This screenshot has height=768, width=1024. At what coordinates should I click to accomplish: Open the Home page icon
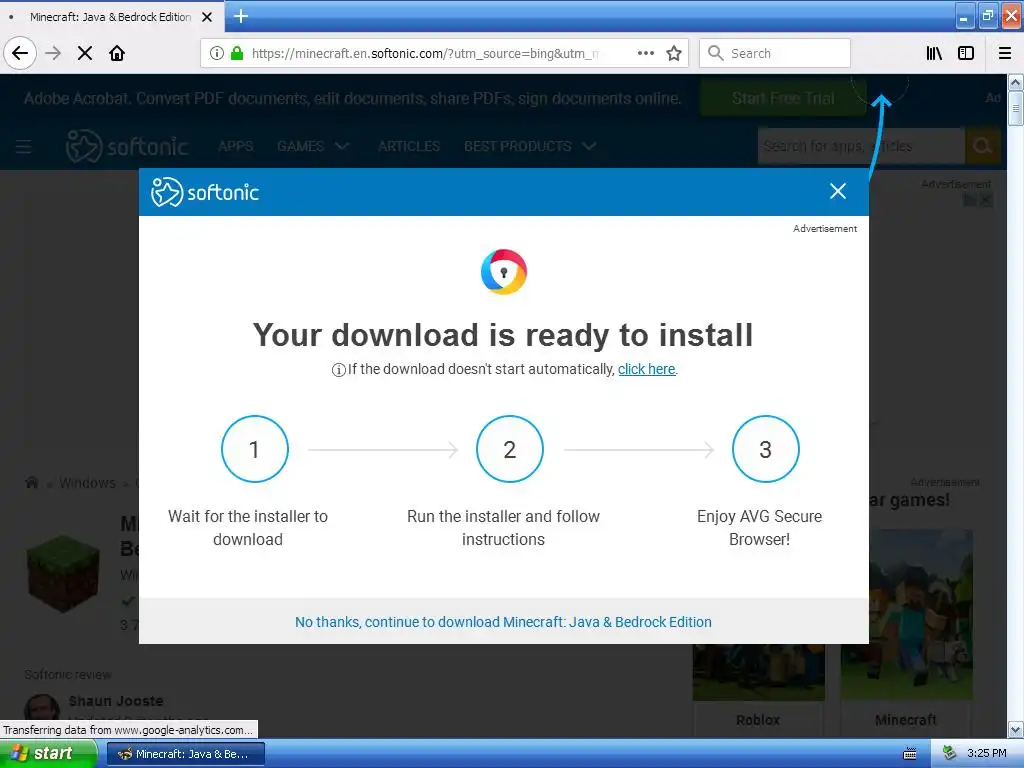click(x=117, y=53)
